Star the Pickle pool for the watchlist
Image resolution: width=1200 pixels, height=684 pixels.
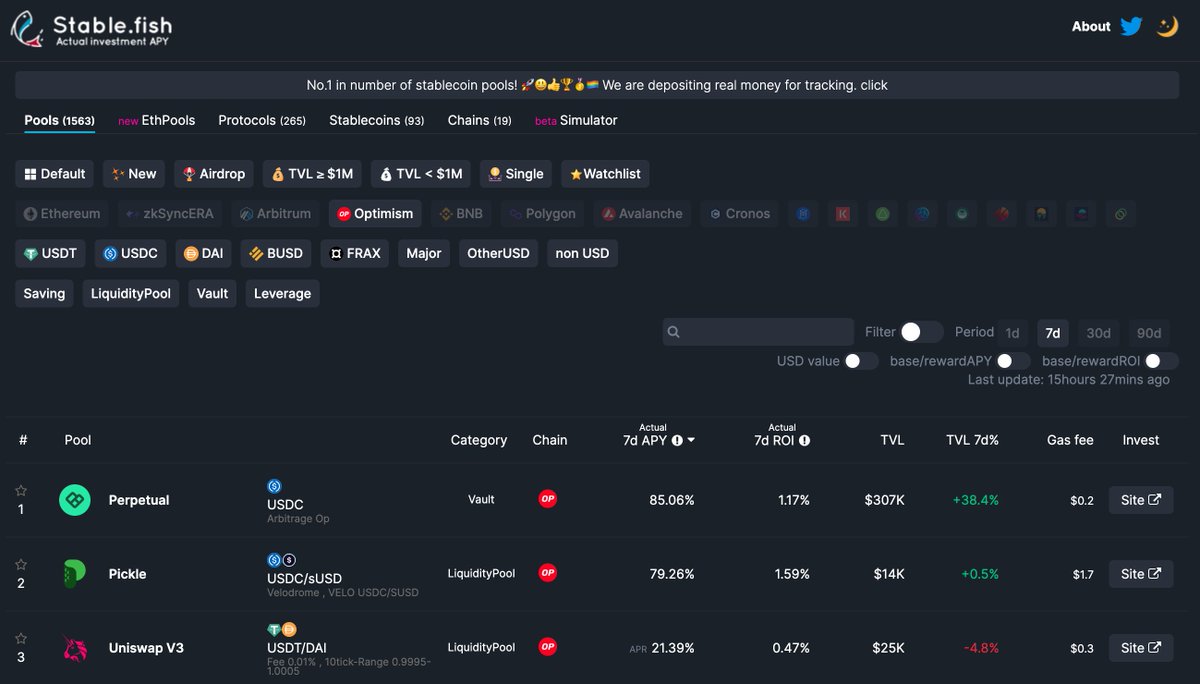tap(21, 565)
